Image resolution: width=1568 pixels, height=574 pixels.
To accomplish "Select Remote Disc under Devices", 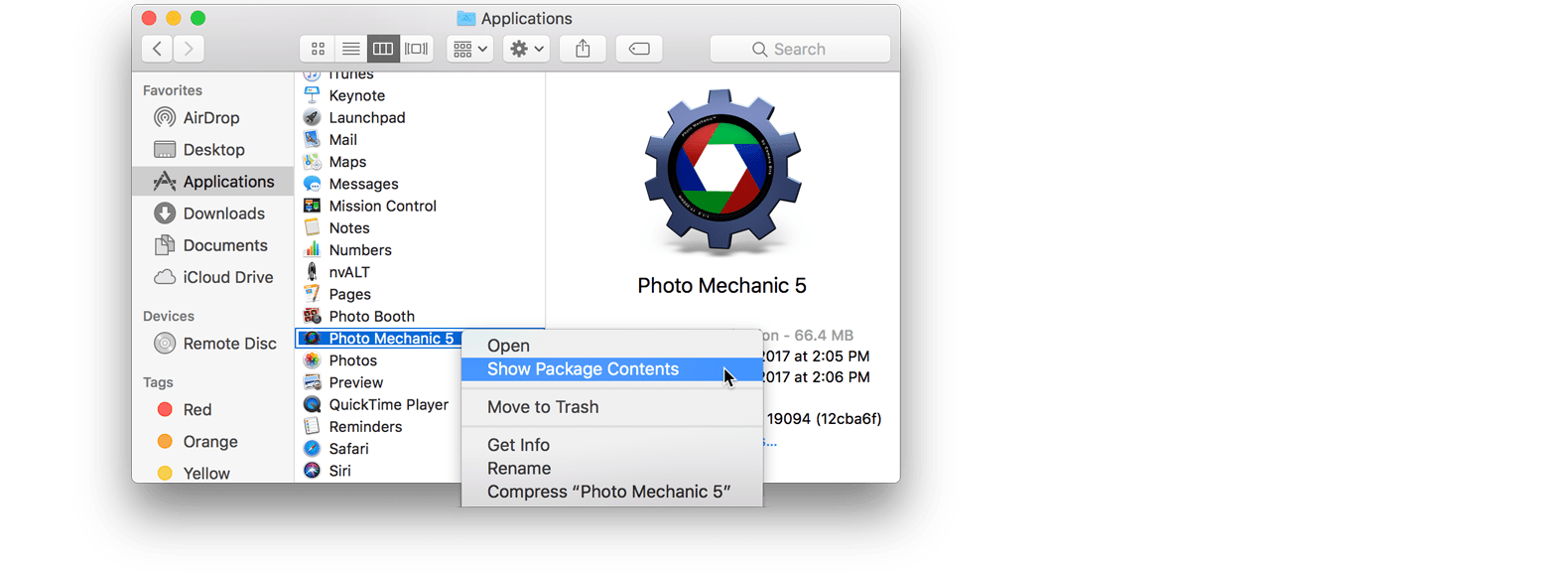I will 212,343.
